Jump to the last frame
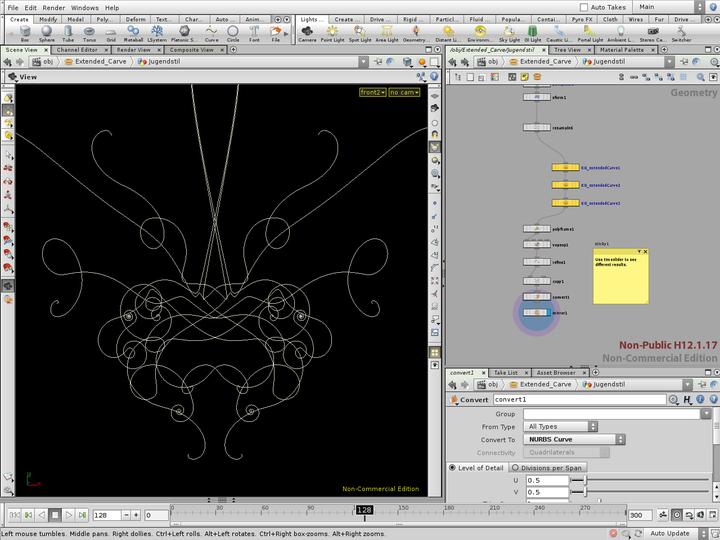This screenshot has width=720, height=540. tap(82, 515)
